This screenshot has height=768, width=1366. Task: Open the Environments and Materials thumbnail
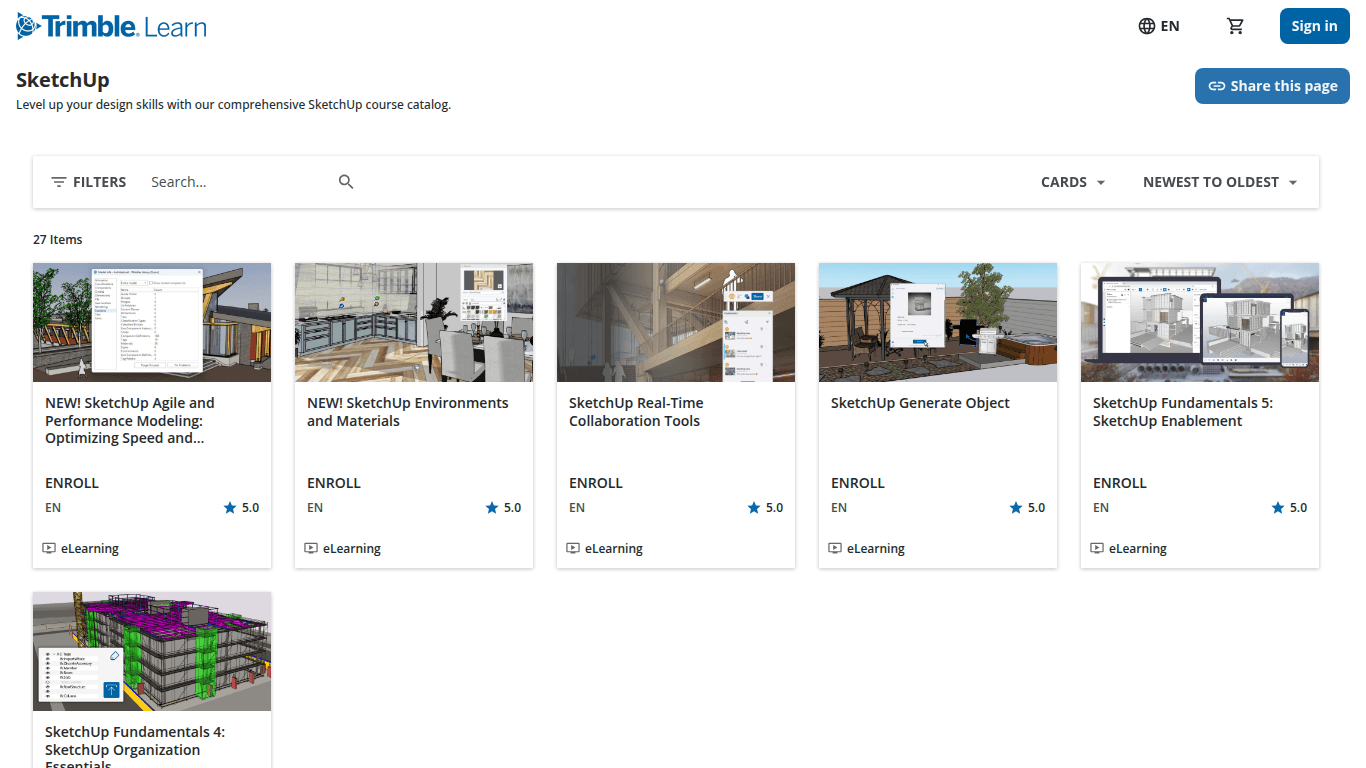[x=414, y=322]
